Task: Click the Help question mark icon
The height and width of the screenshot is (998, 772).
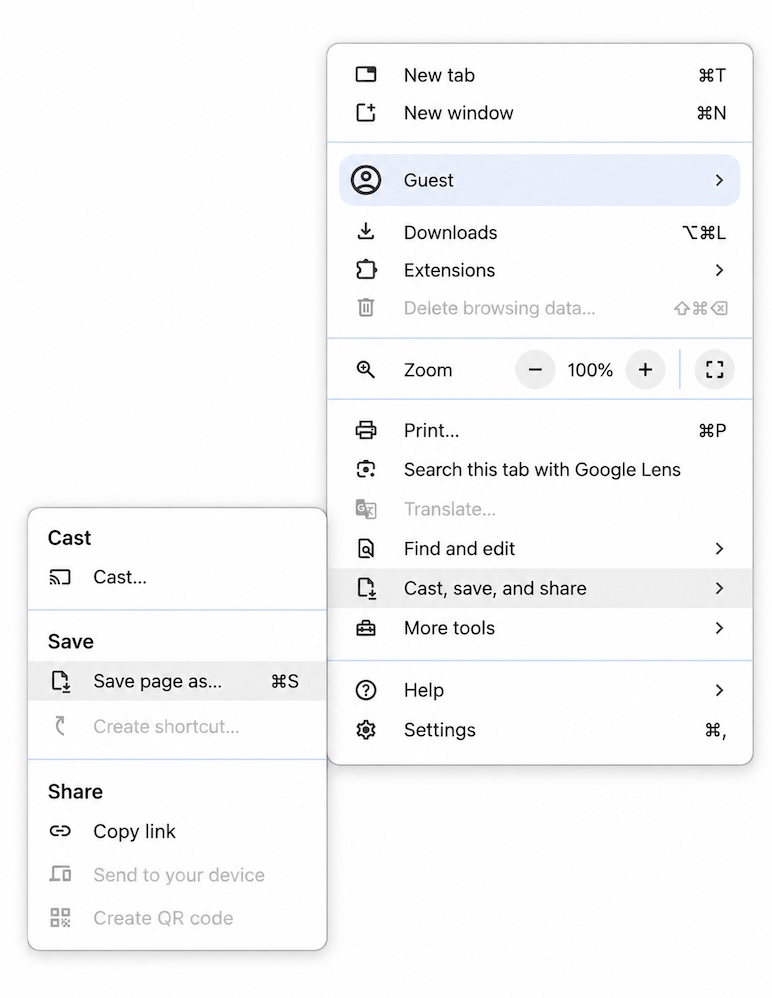Action: 366,690
